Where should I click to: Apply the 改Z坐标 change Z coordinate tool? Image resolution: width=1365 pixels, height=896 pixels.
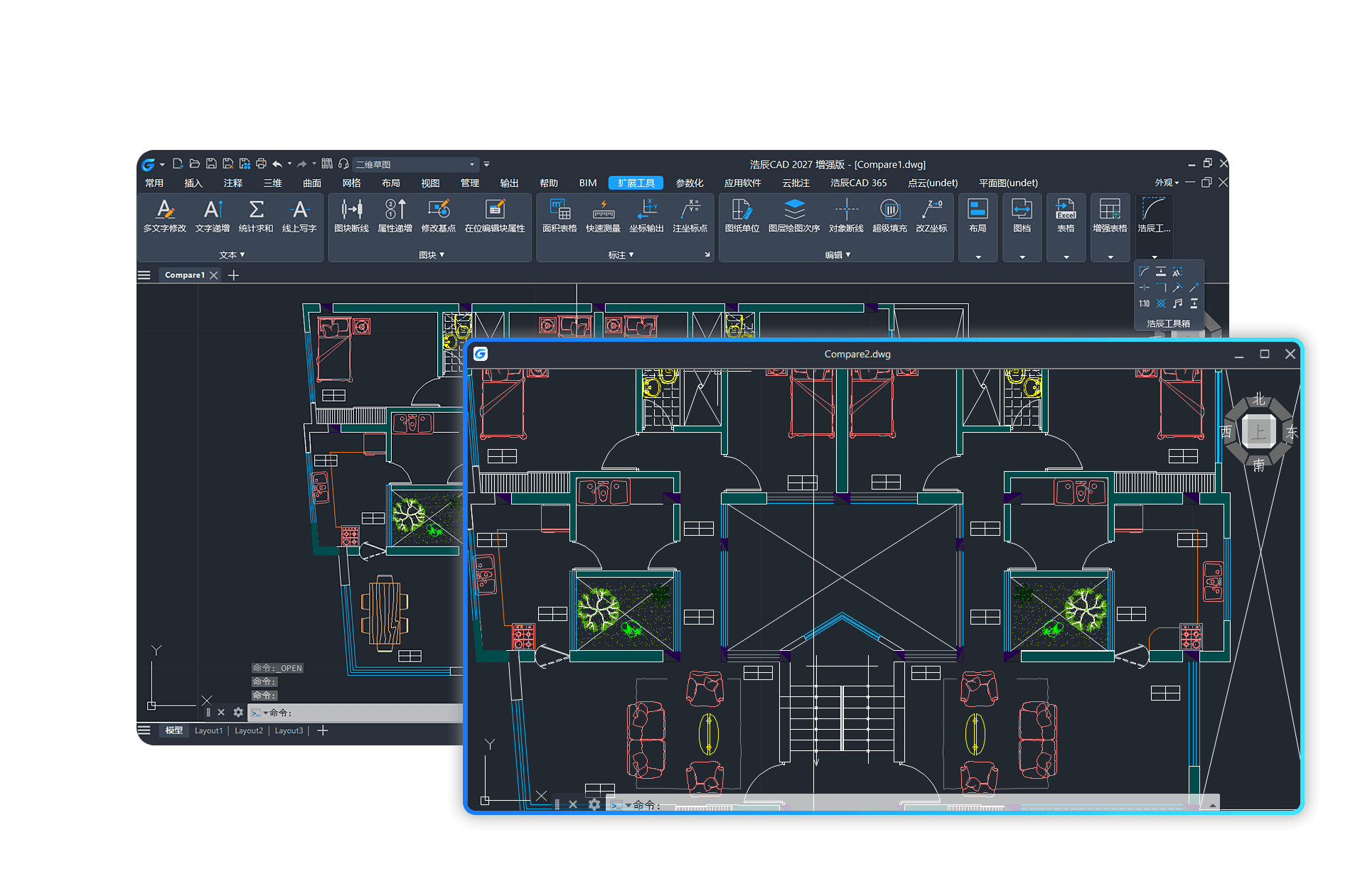tap(931, 216)
